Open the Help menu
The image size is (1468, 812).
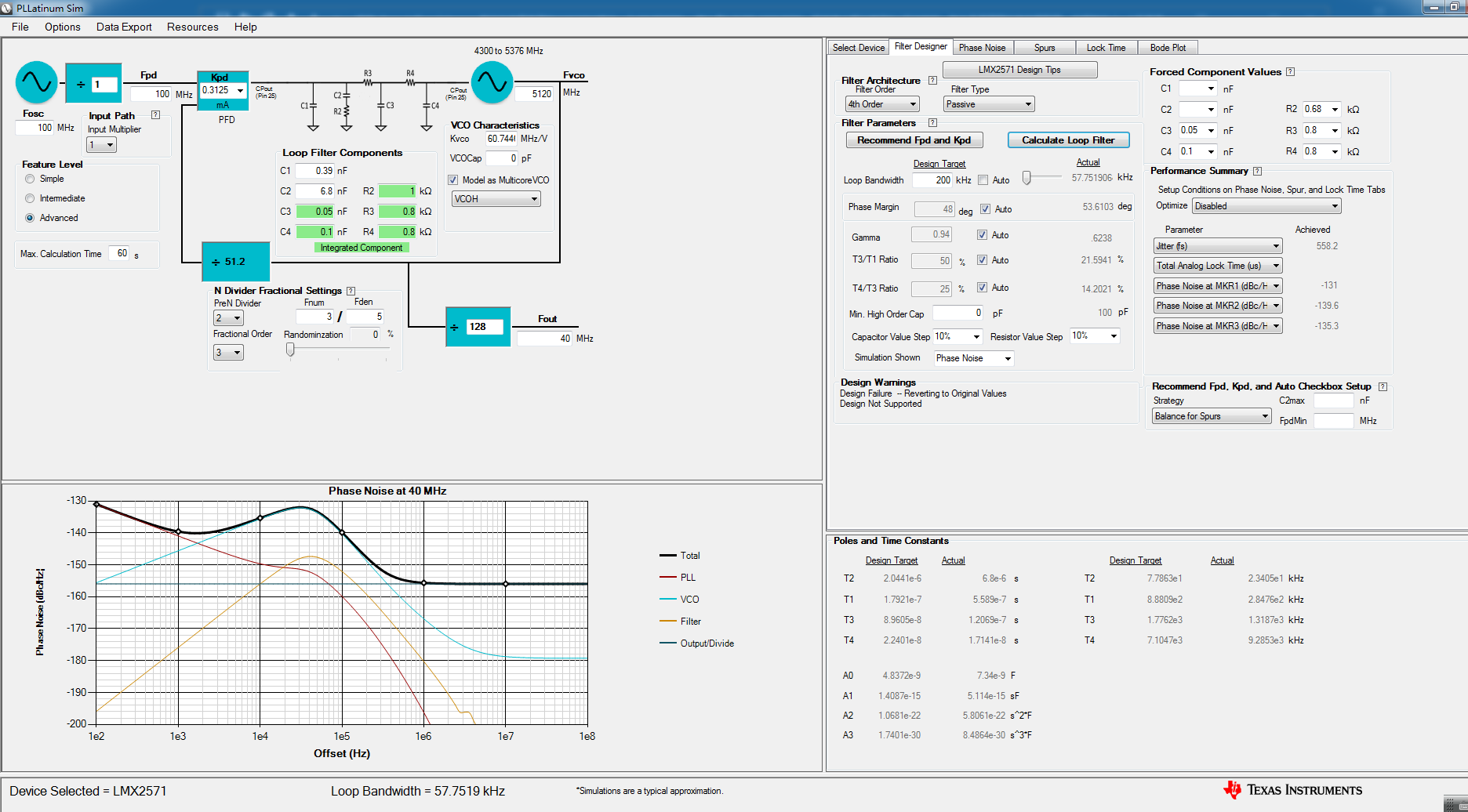[245, 27]
